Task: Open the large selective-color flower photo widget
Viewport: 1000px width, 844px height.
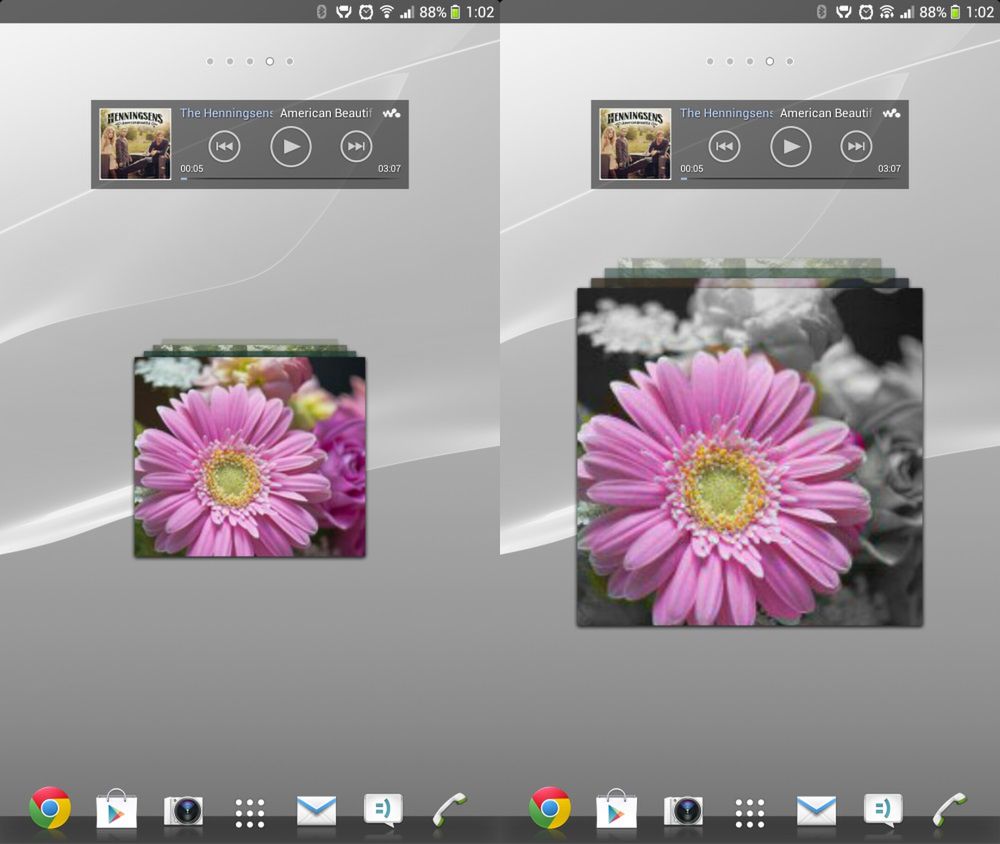Action: click(x=749, y=456)
